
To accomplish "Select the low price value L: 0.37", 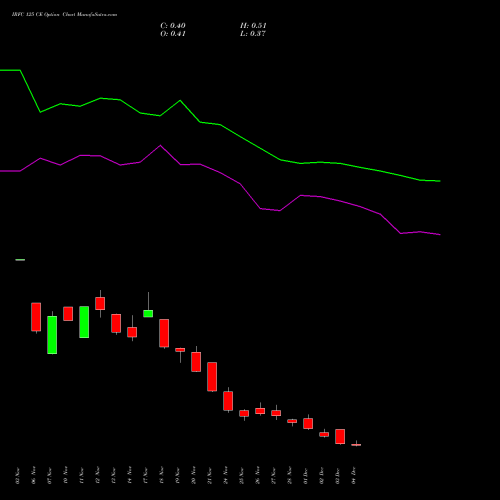I will coord(253,34).
